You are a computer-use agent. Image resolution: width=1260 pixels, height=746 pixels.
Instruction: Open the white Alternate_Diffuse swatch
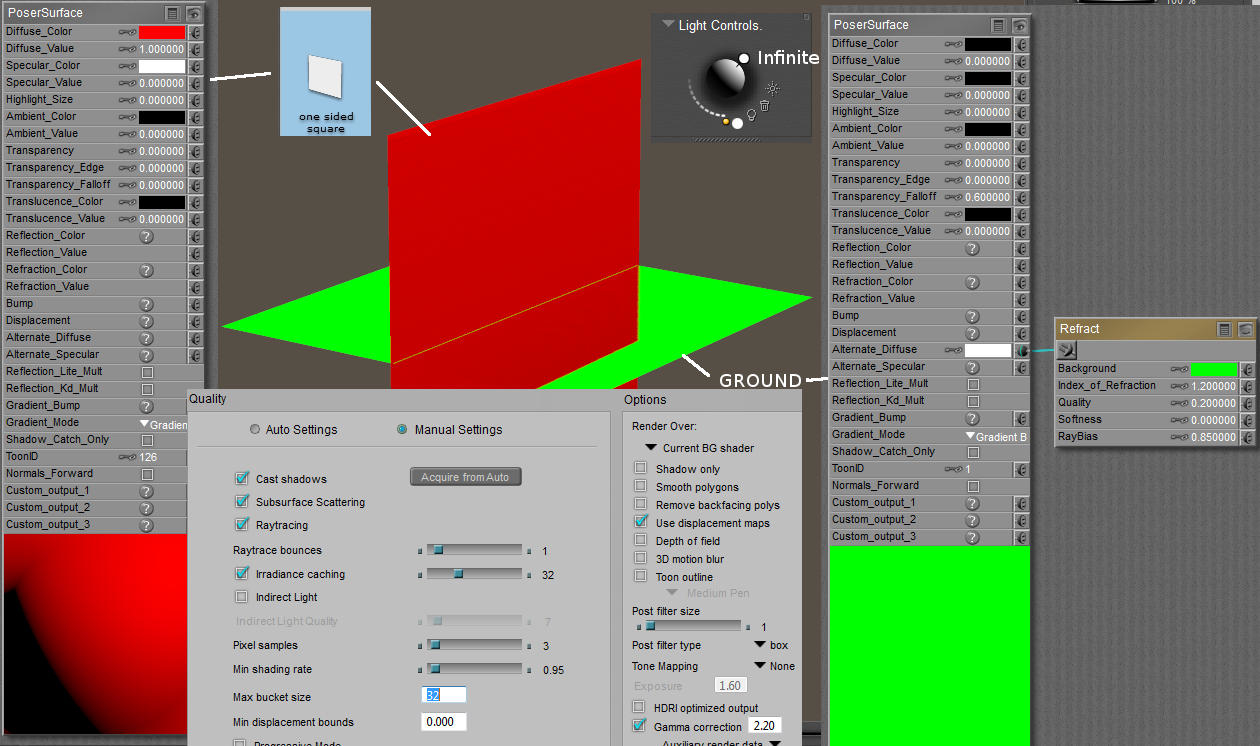[988, 350]
